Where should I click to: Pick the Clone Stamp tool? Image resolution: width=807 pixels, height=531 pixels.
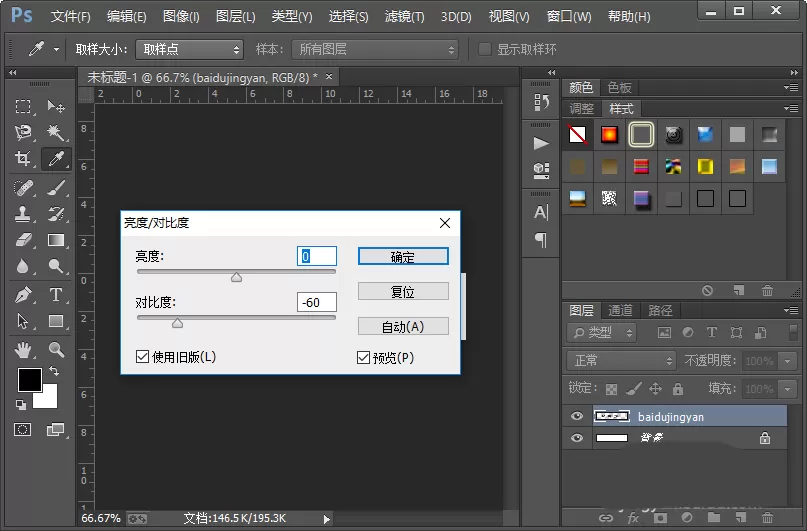23,214
